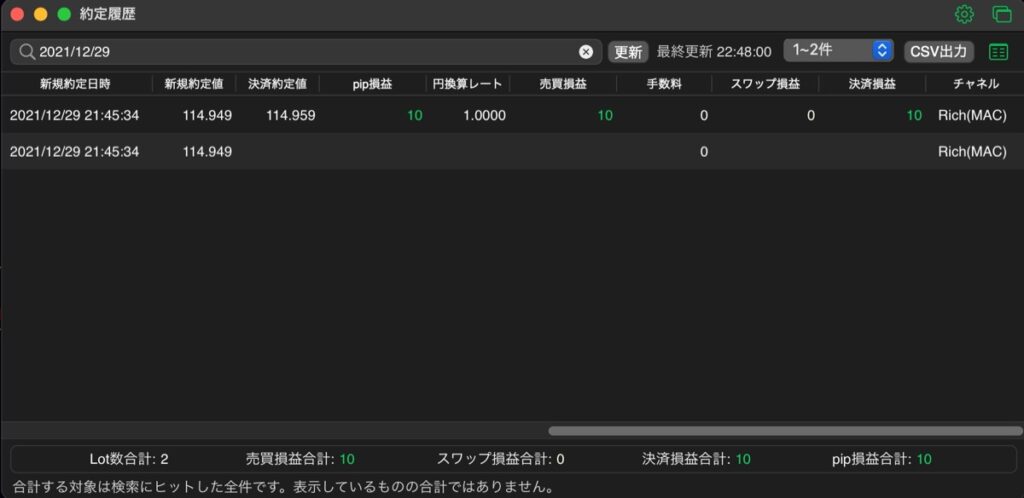Clear the search field with the X icon
The height and width of the screenshot is (498, 1024).
click(x=586, y=52)
